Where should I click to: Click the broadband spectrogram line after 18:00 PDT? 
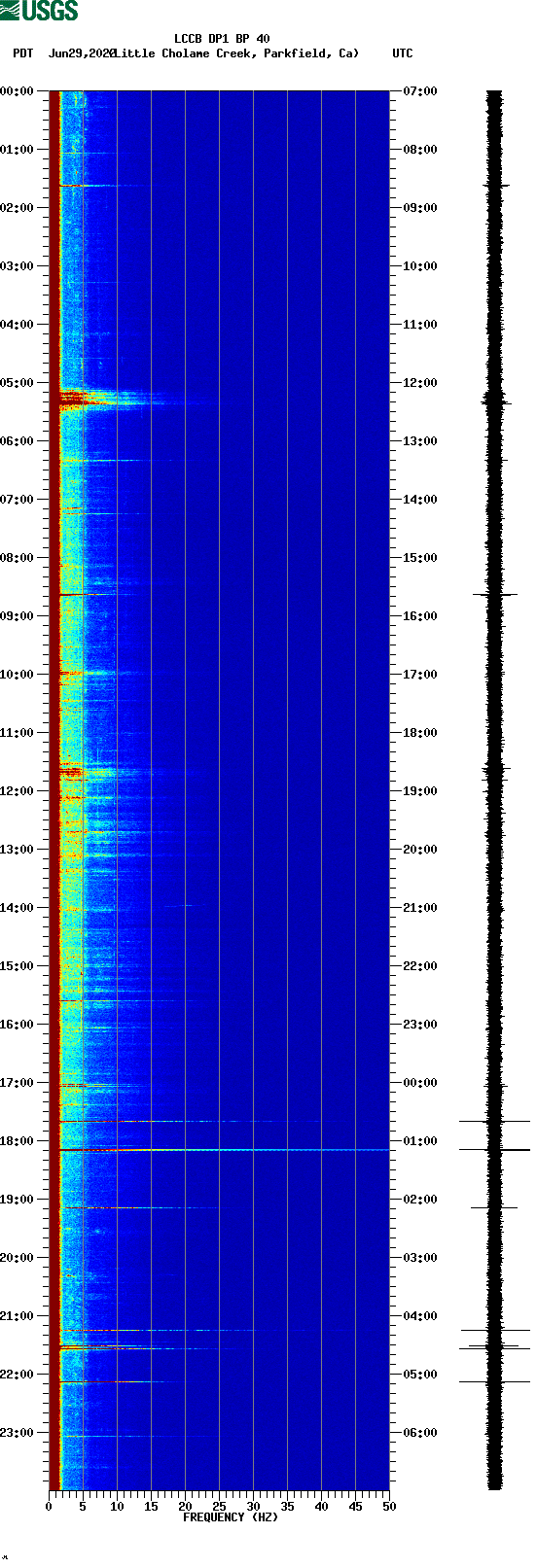pyautogui.click(x=224, y=1150)
